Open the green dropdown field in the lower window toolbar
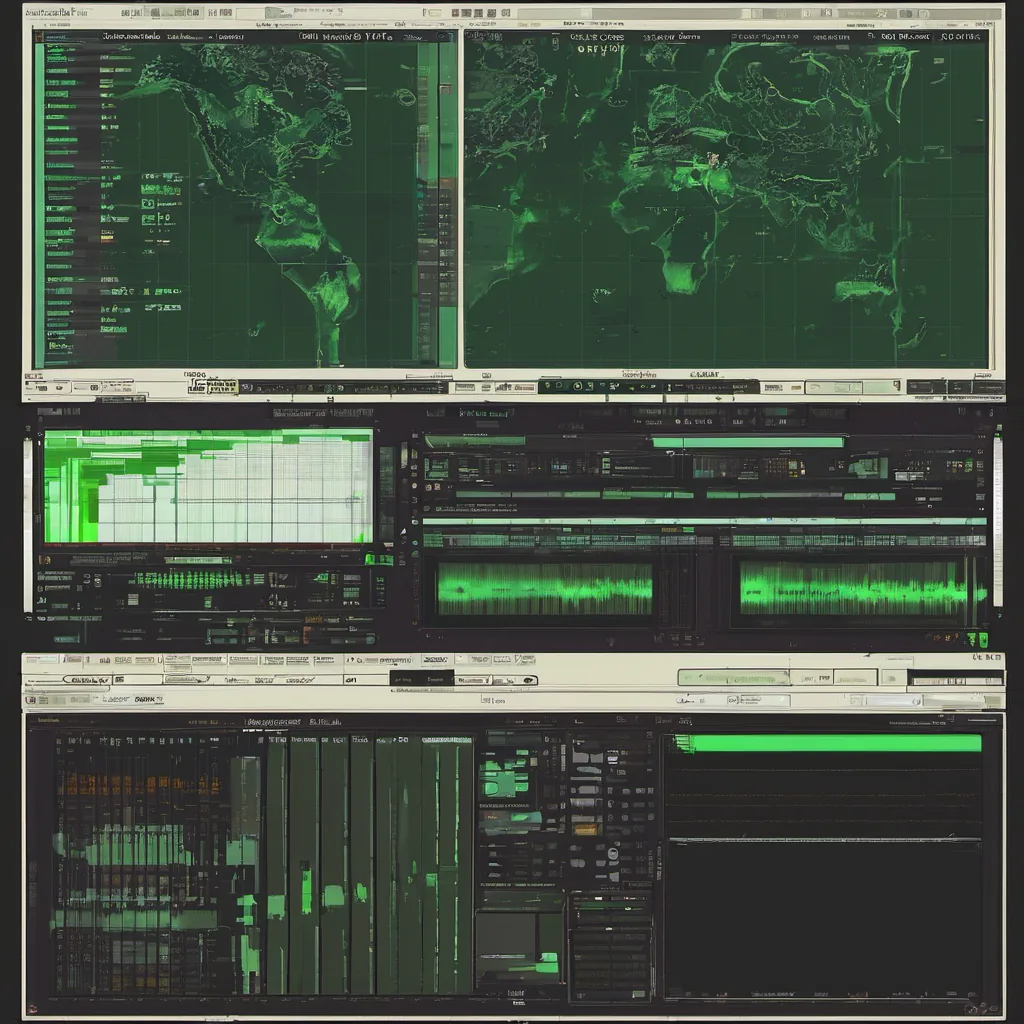 pyautogui.click(x=733, y=678)
